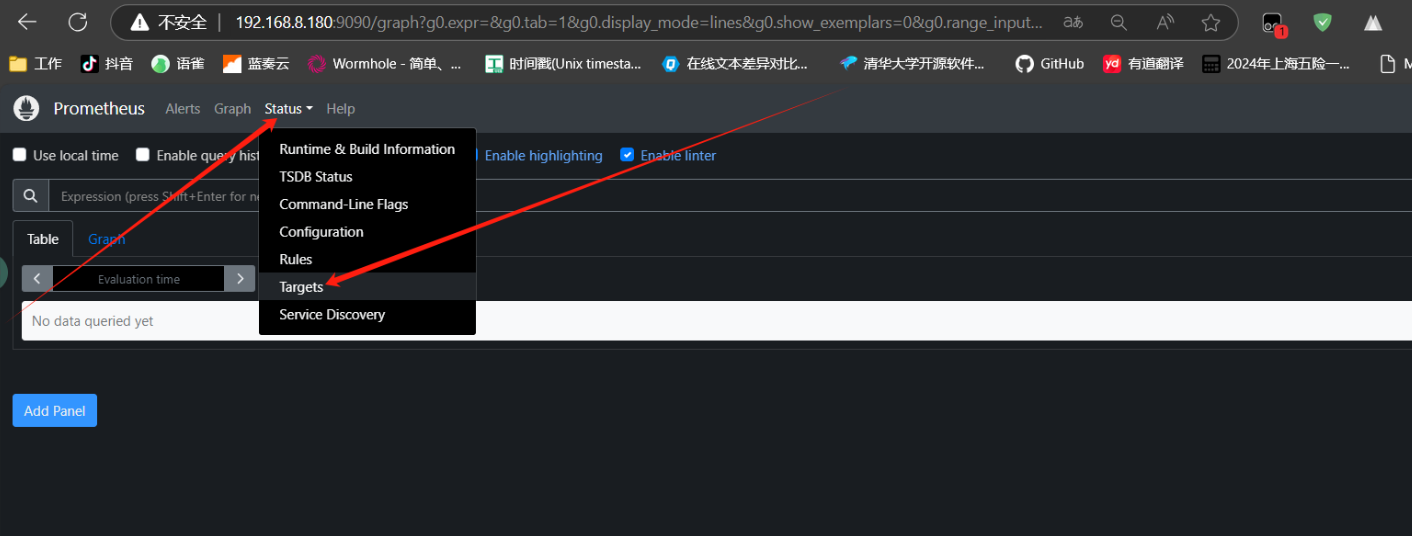
Task: Click the search magnifier icon beside expression box
Action: click(31, 196)
